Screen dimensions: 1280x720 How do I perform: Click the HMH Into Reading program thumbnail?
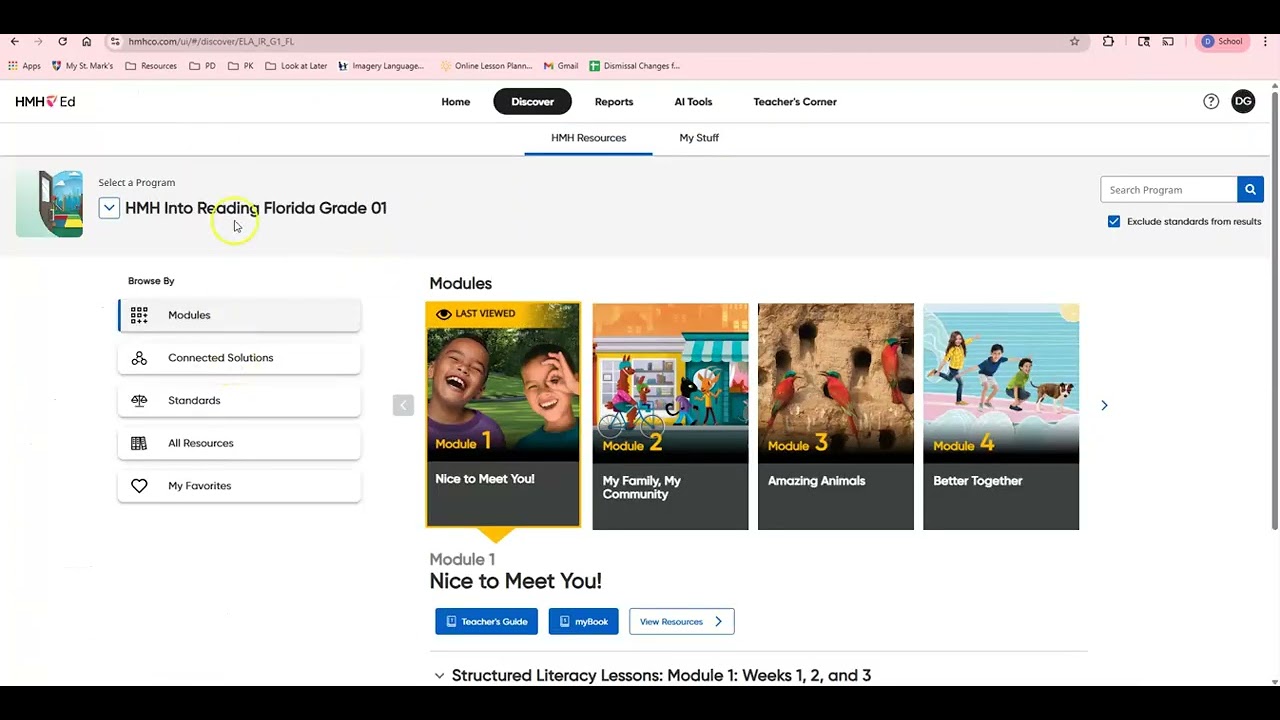point(49,204)
